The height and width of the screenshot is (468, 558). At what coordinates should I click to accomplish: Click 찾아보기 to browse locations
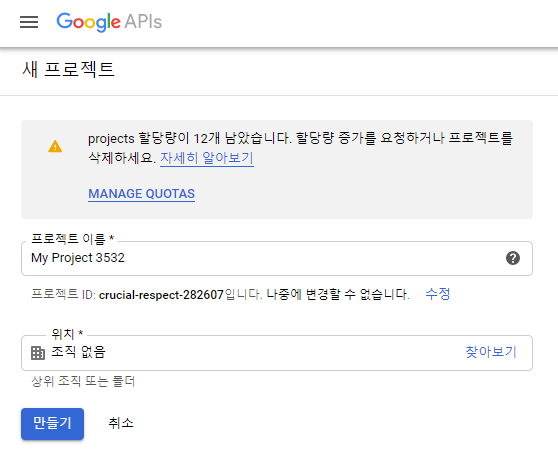coord(491,352)
